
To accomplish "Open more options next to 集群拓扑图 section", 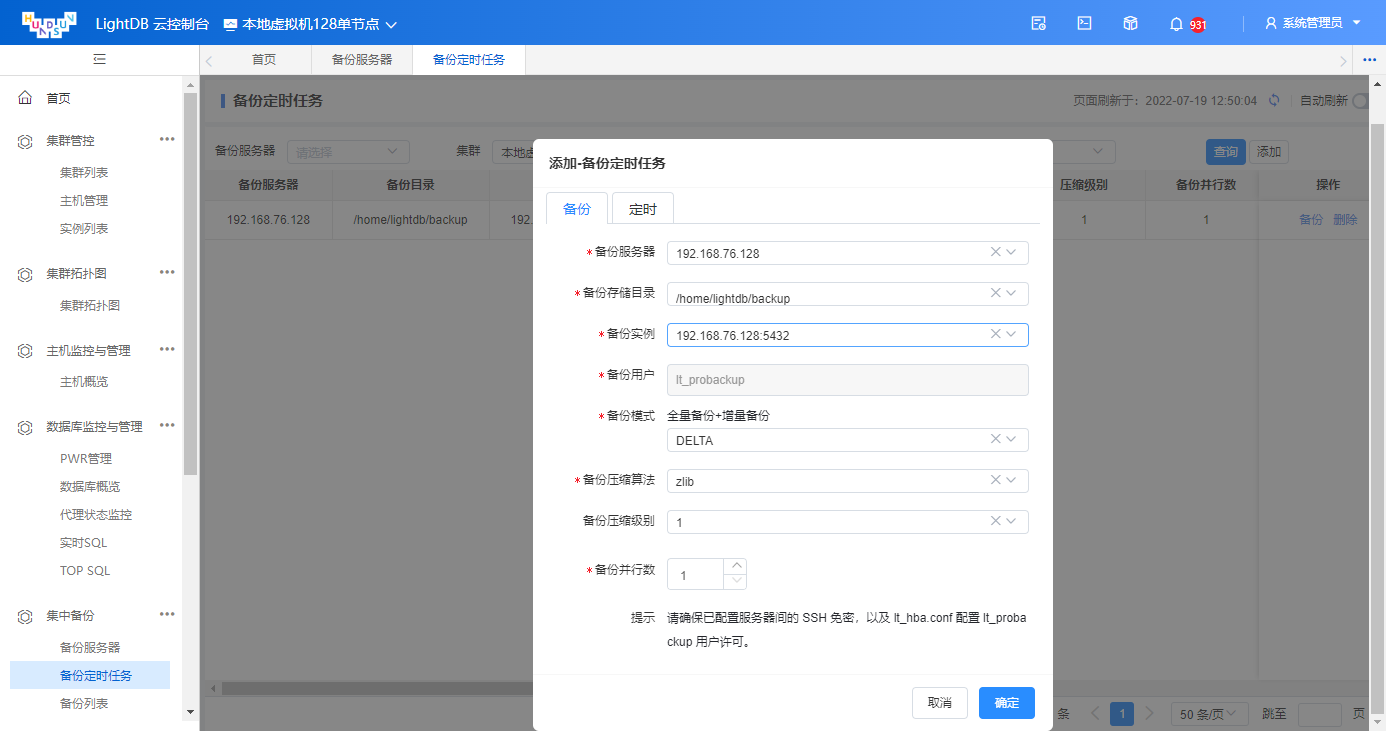I will (167, 272).
